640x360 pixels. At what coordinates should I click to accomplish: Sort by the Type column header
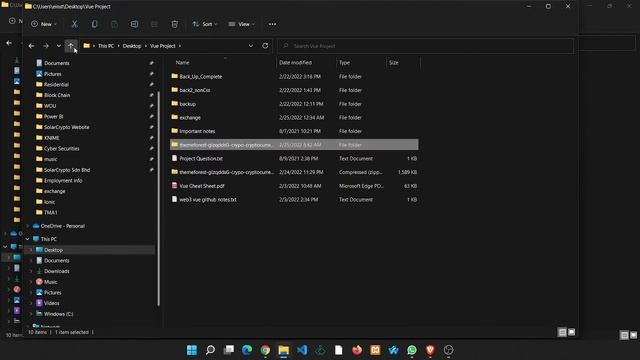click(344, 62)
